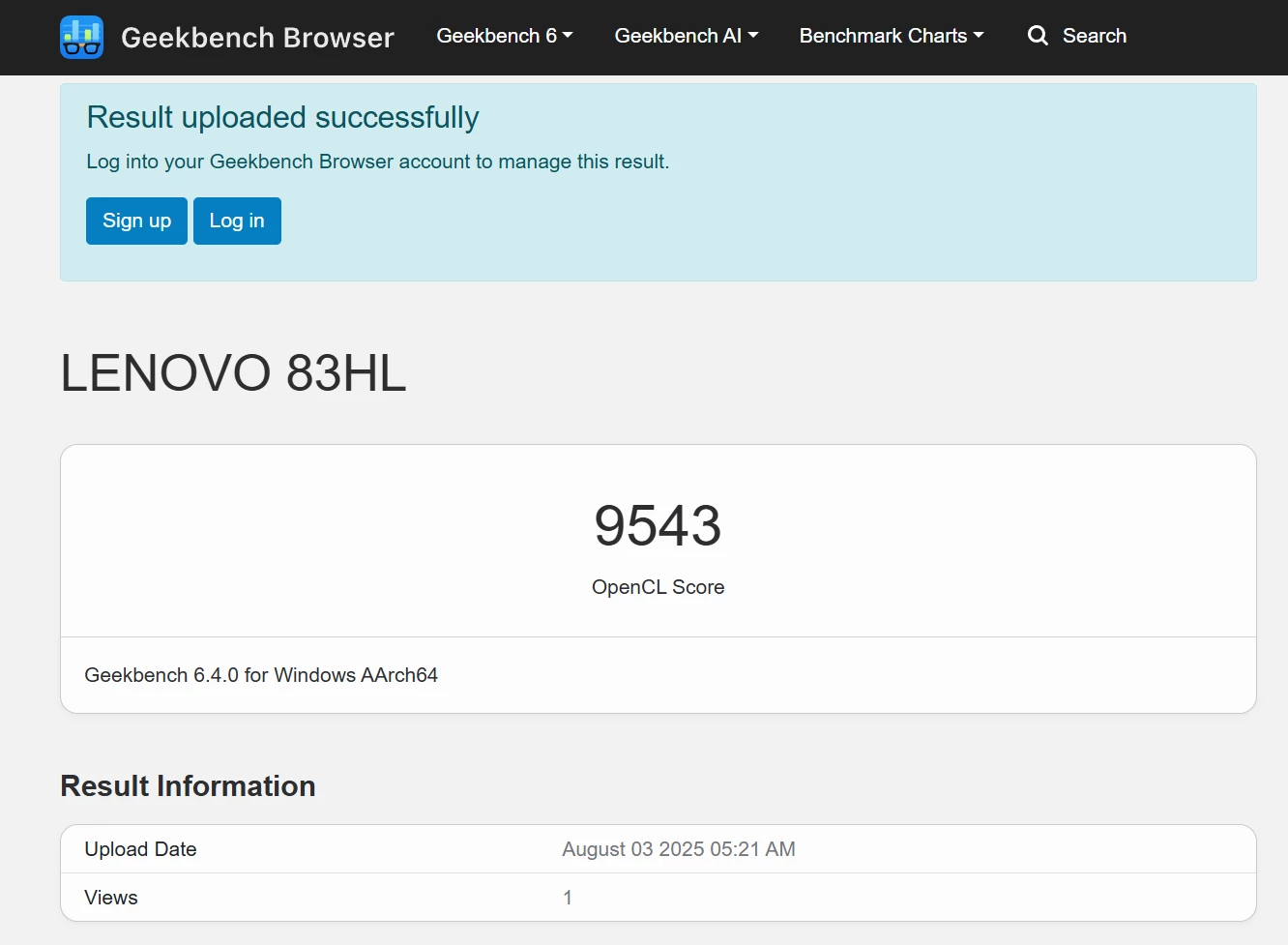This screenshot has height=945, width=1288.
Task: Click the Sign up button
Action: tap(136, 221)
